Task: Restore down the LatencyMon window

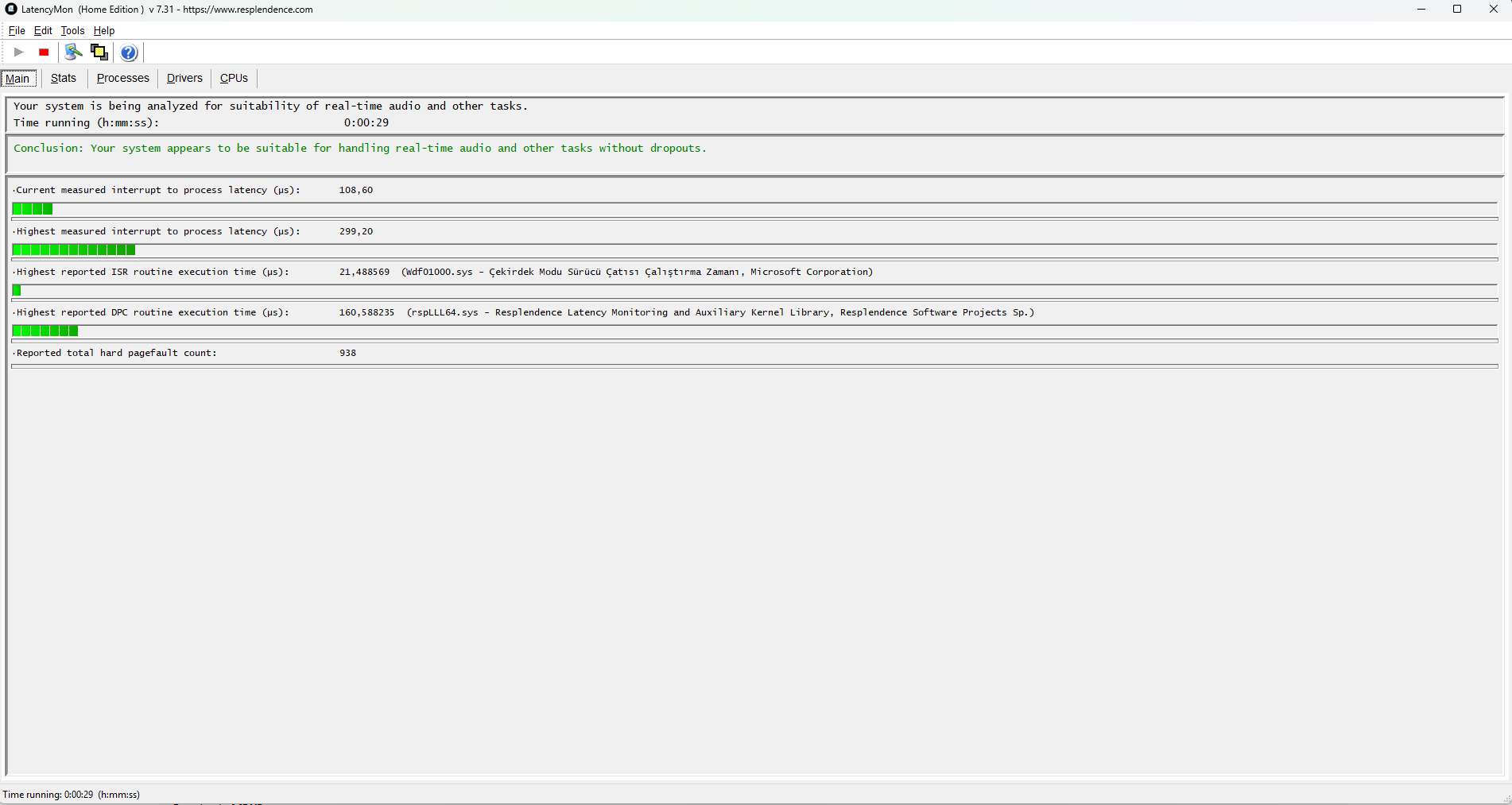Action: [1457, 10]
